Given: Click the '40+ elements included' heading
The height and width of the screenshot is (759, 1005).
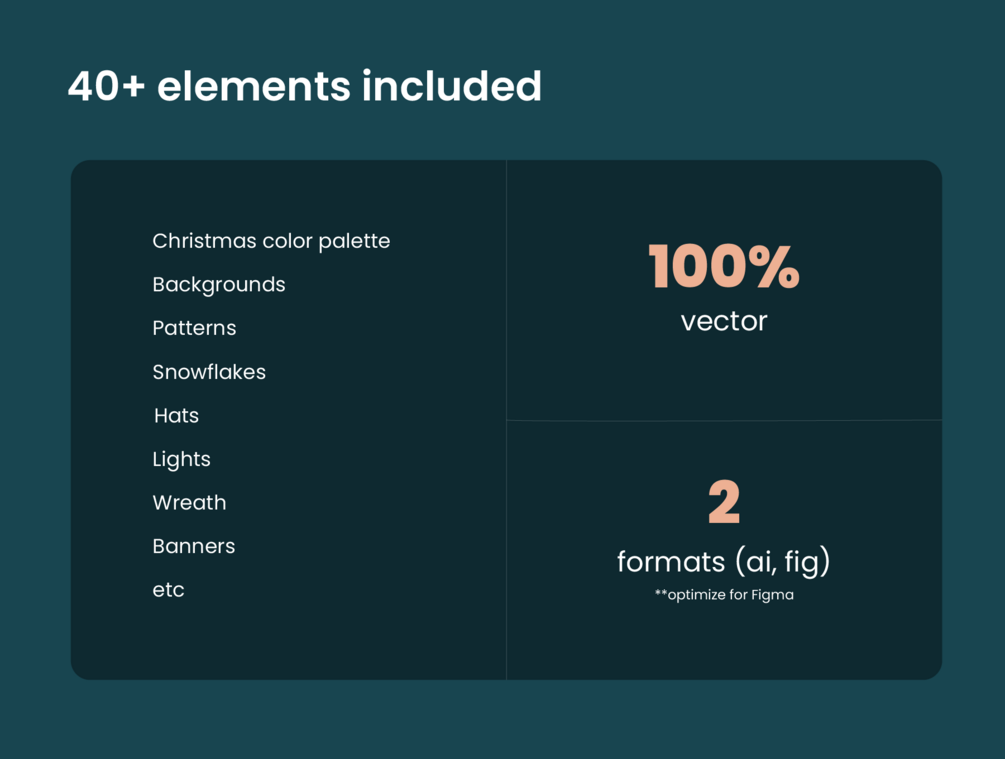Looking at the screenshot, I should tap(304, 86).
